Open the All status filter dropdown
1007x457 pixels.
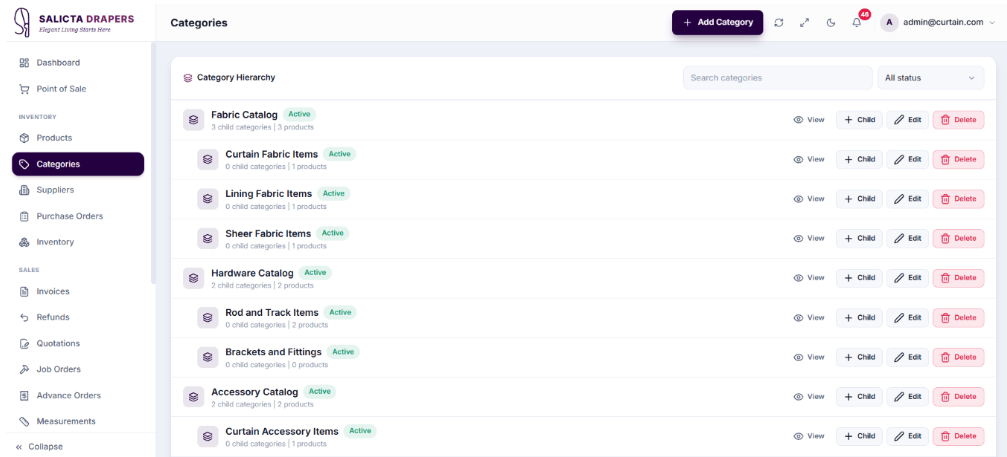[x=931, y=78]
